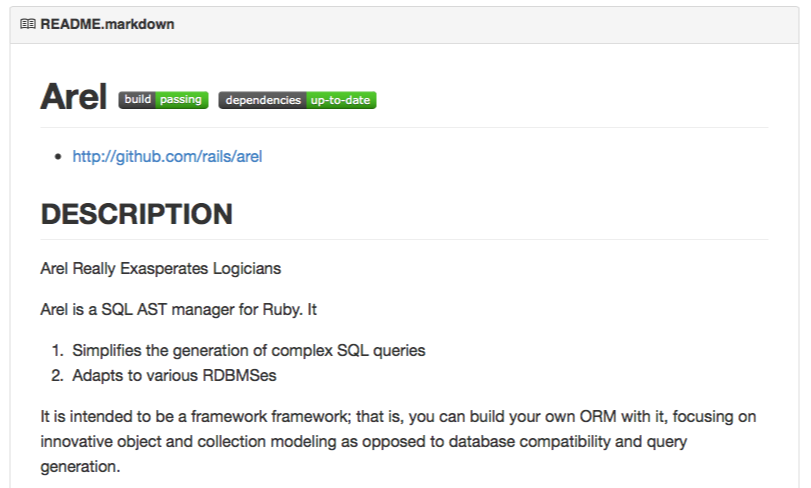Click the "Arel Really Exasperates Logicians" line

click(160, 268)
